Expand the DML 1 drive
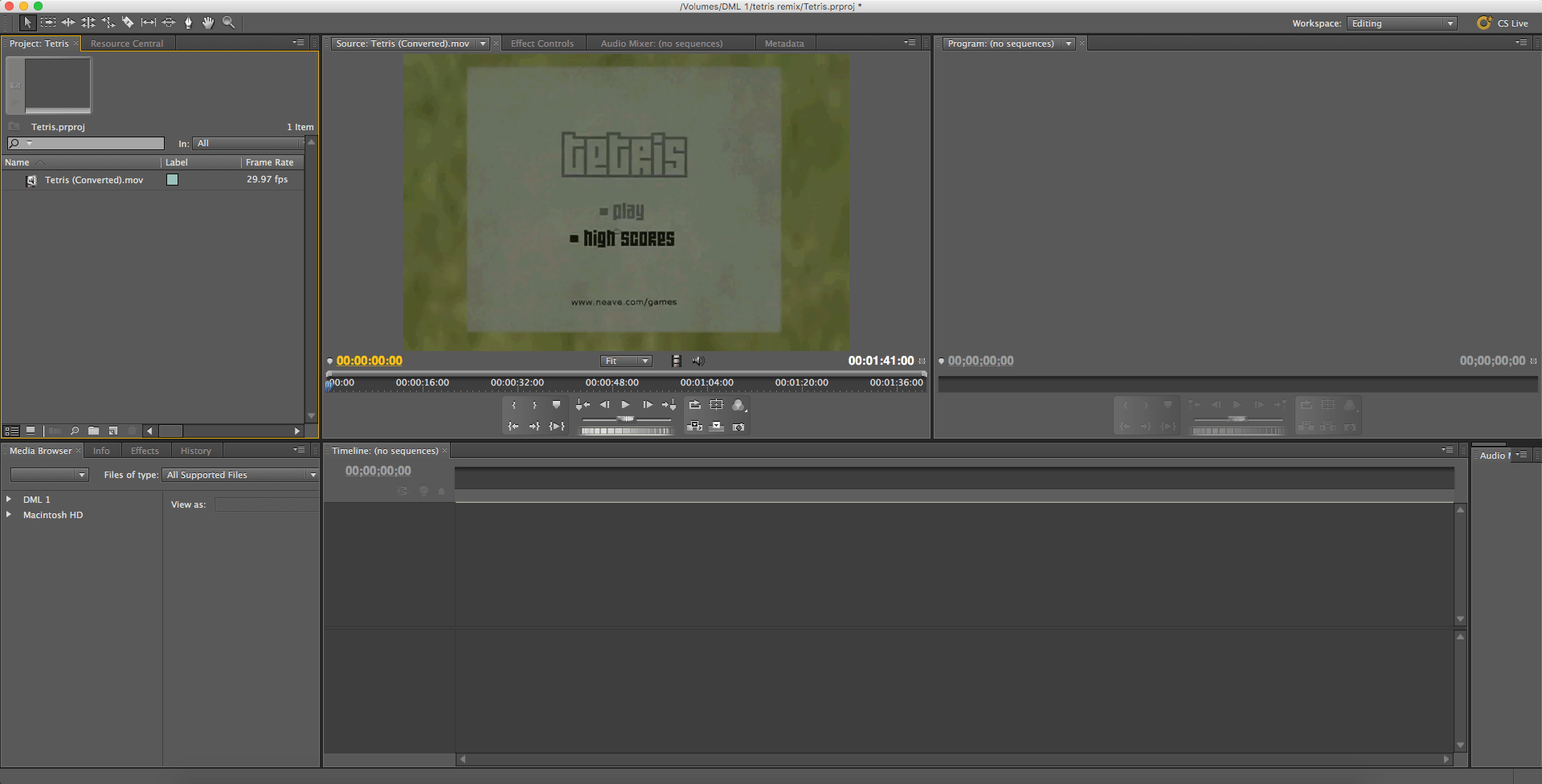Screen dimensions: 1542x784 (9, 499)
